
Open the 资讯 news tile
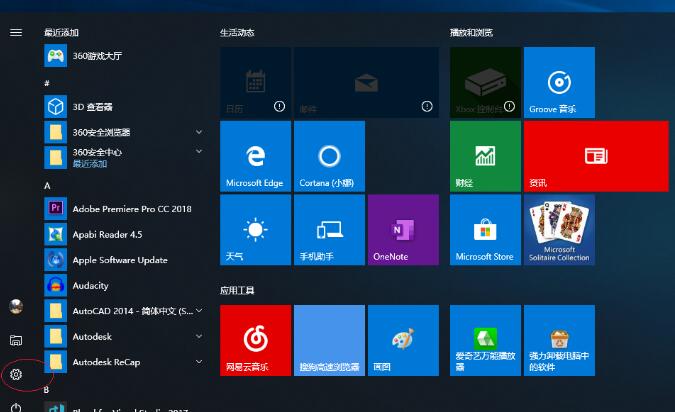point(596,156)
